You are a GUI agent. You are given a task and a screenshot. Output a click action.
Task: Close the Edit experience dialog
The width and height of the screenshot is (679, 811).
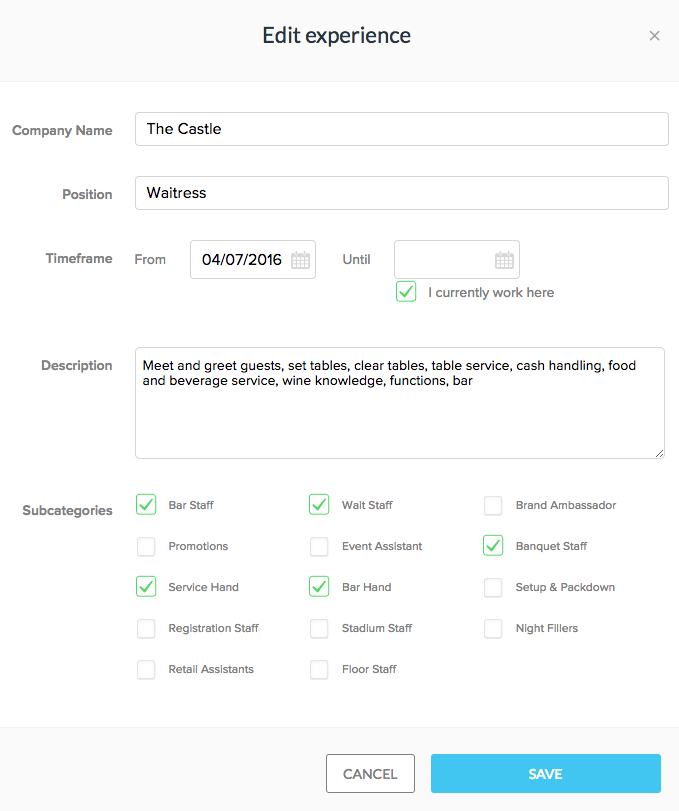654,36
